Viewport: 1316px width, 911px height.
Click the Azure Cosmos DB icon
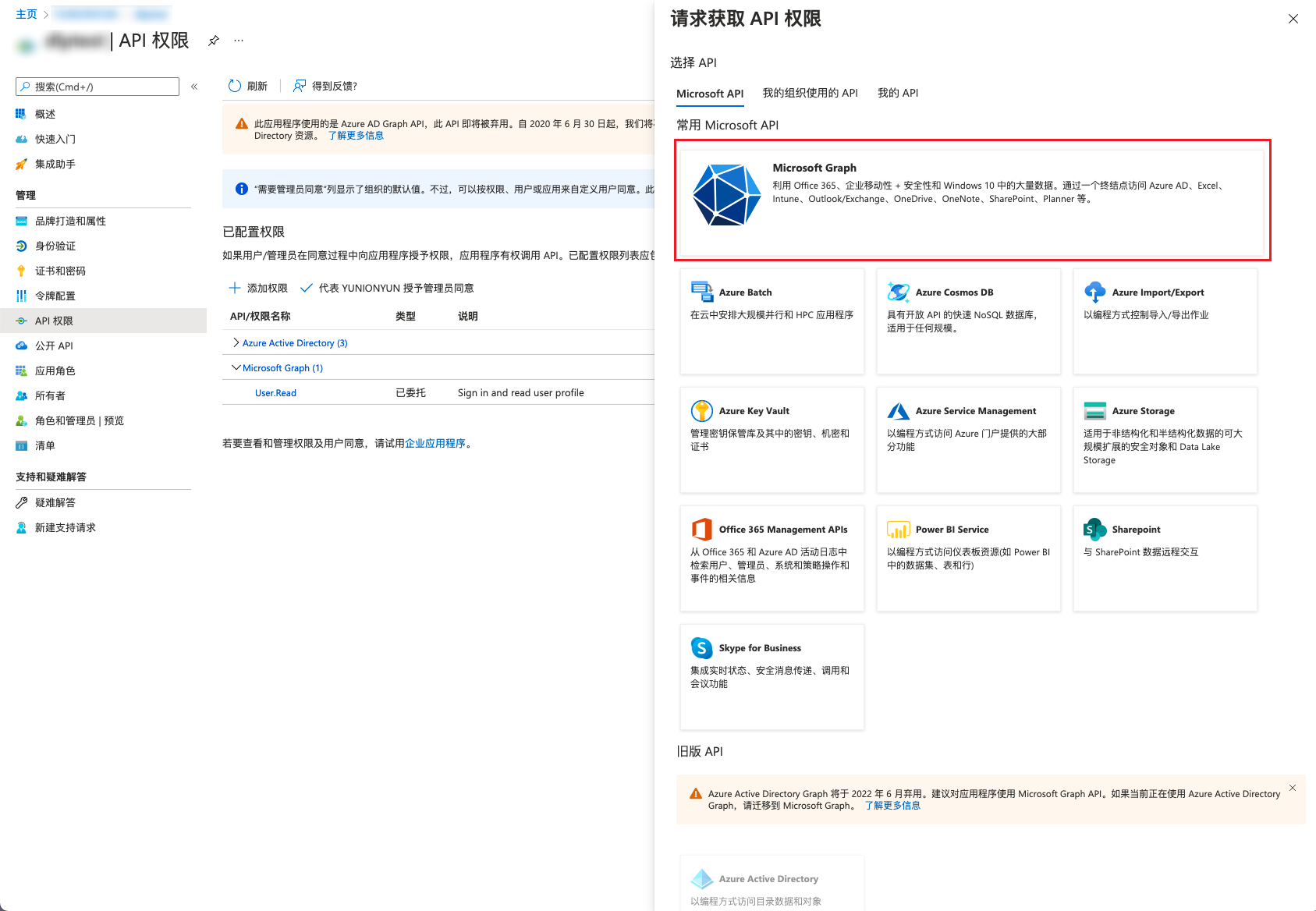click(898, 292)
